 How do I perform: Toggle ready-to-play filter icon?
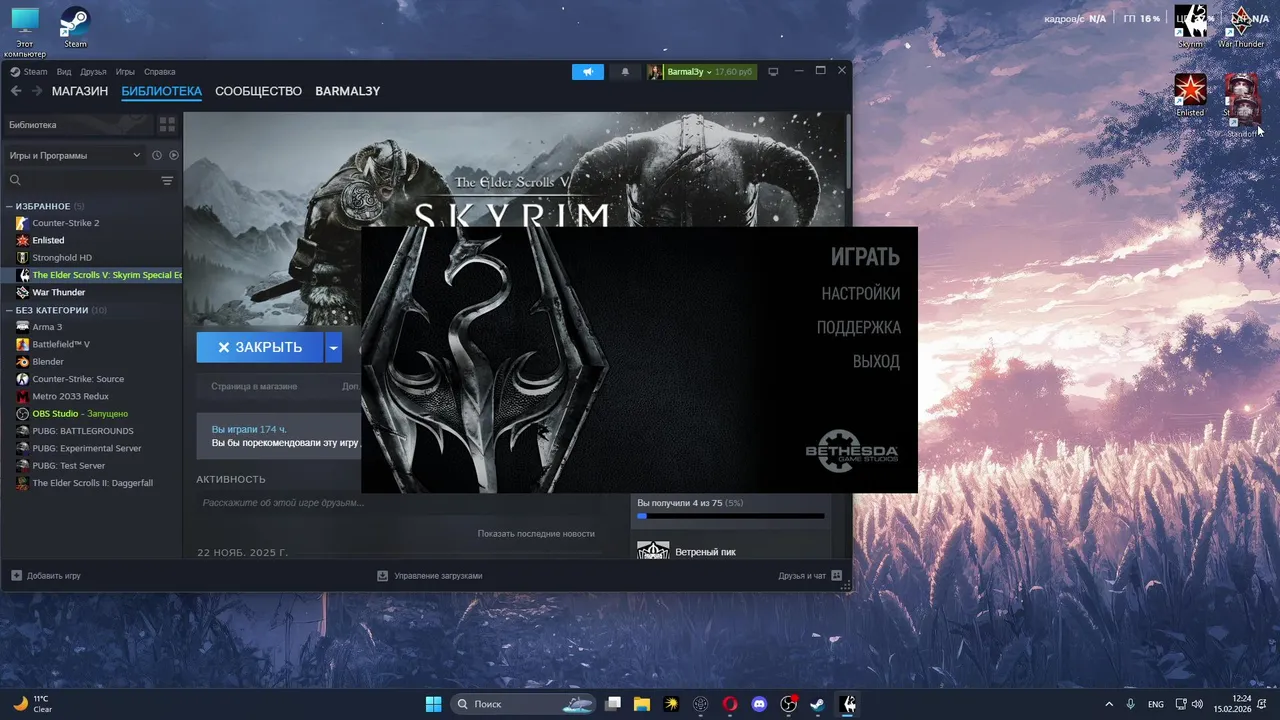point(174,155)
